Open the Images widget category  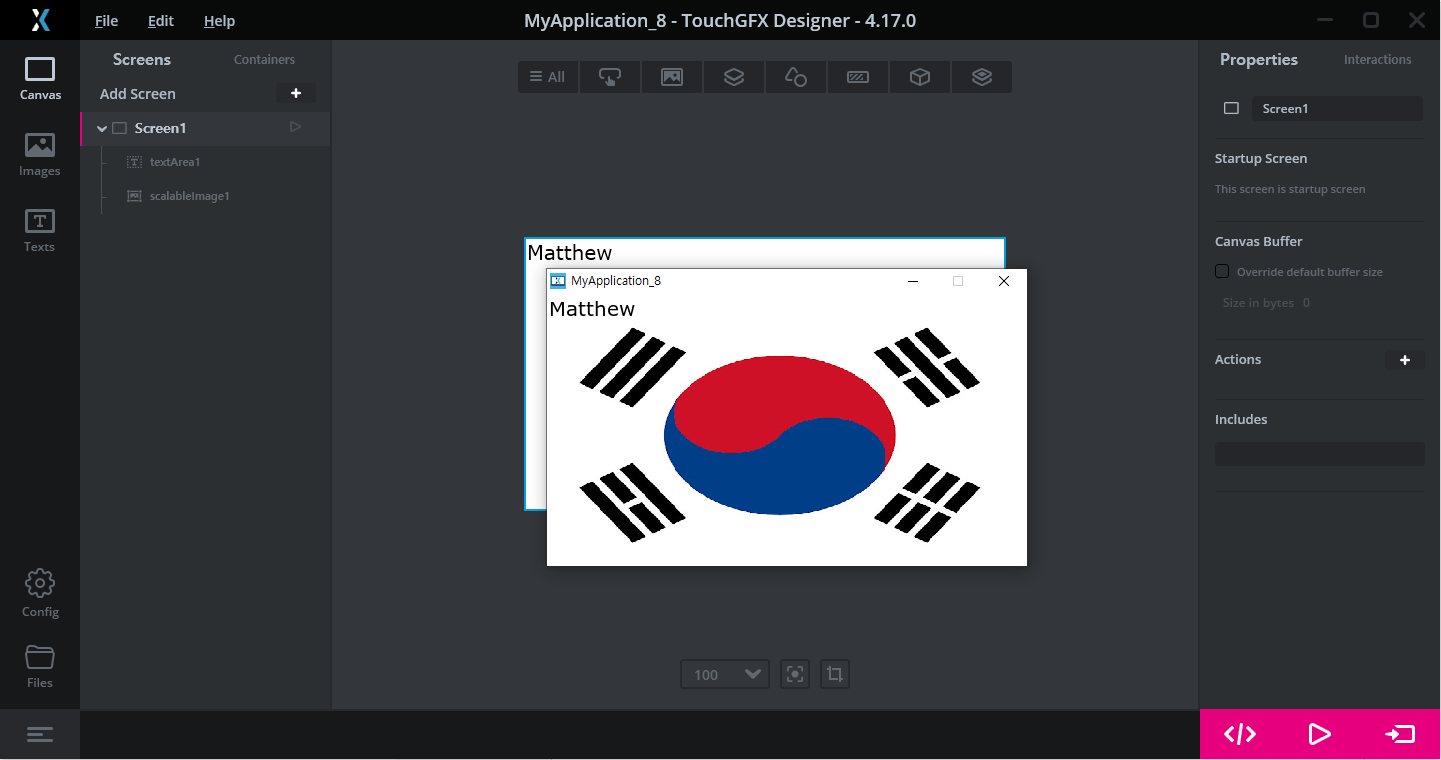coord(672,77)
